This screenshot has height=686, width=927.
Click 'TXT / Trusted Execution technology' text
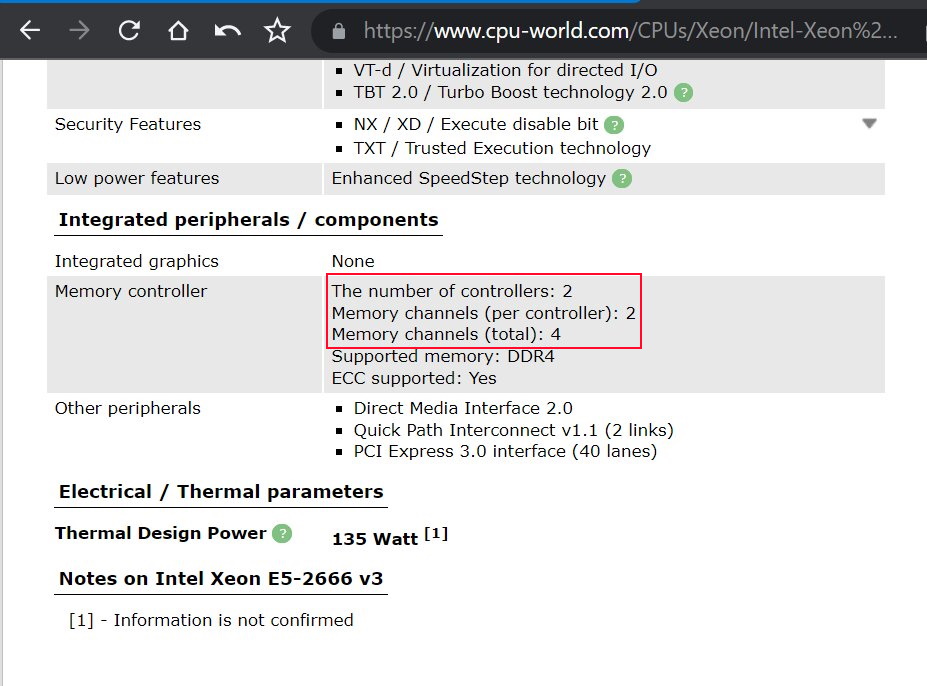(x=502, y=148)
